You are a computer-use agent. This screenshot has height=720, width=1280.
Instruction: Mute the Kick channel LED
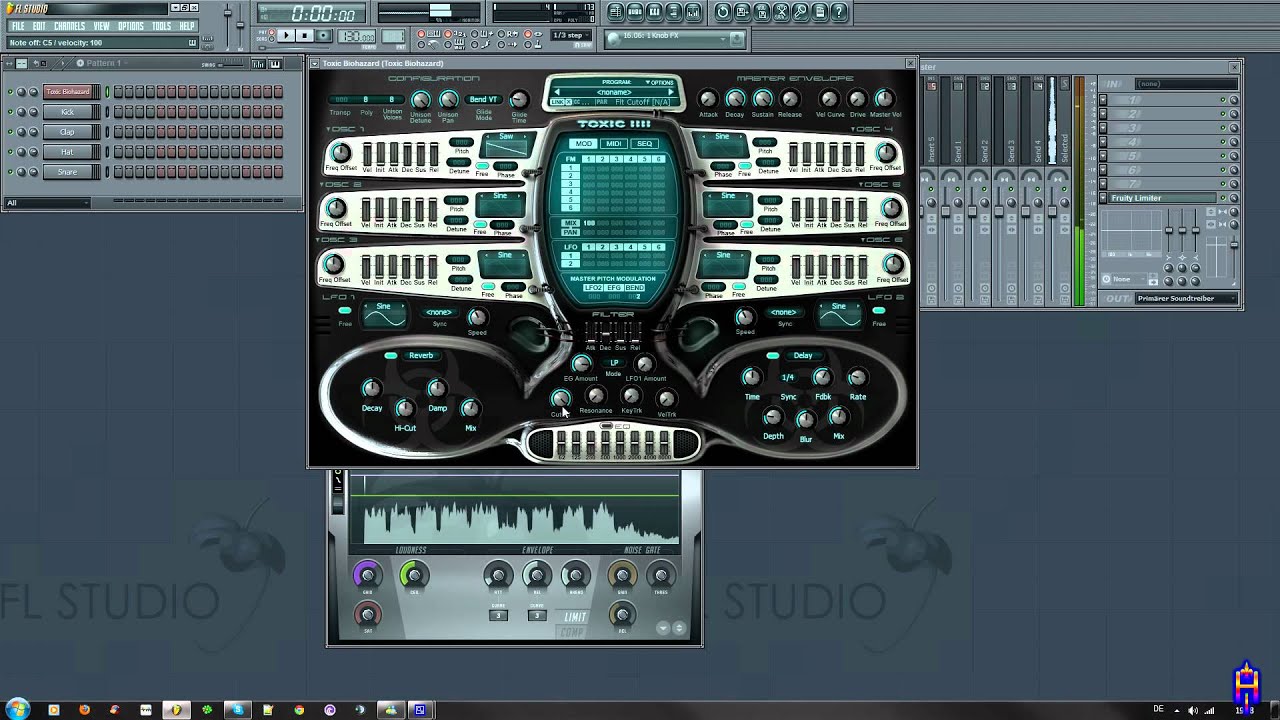[x=11, y=112]
